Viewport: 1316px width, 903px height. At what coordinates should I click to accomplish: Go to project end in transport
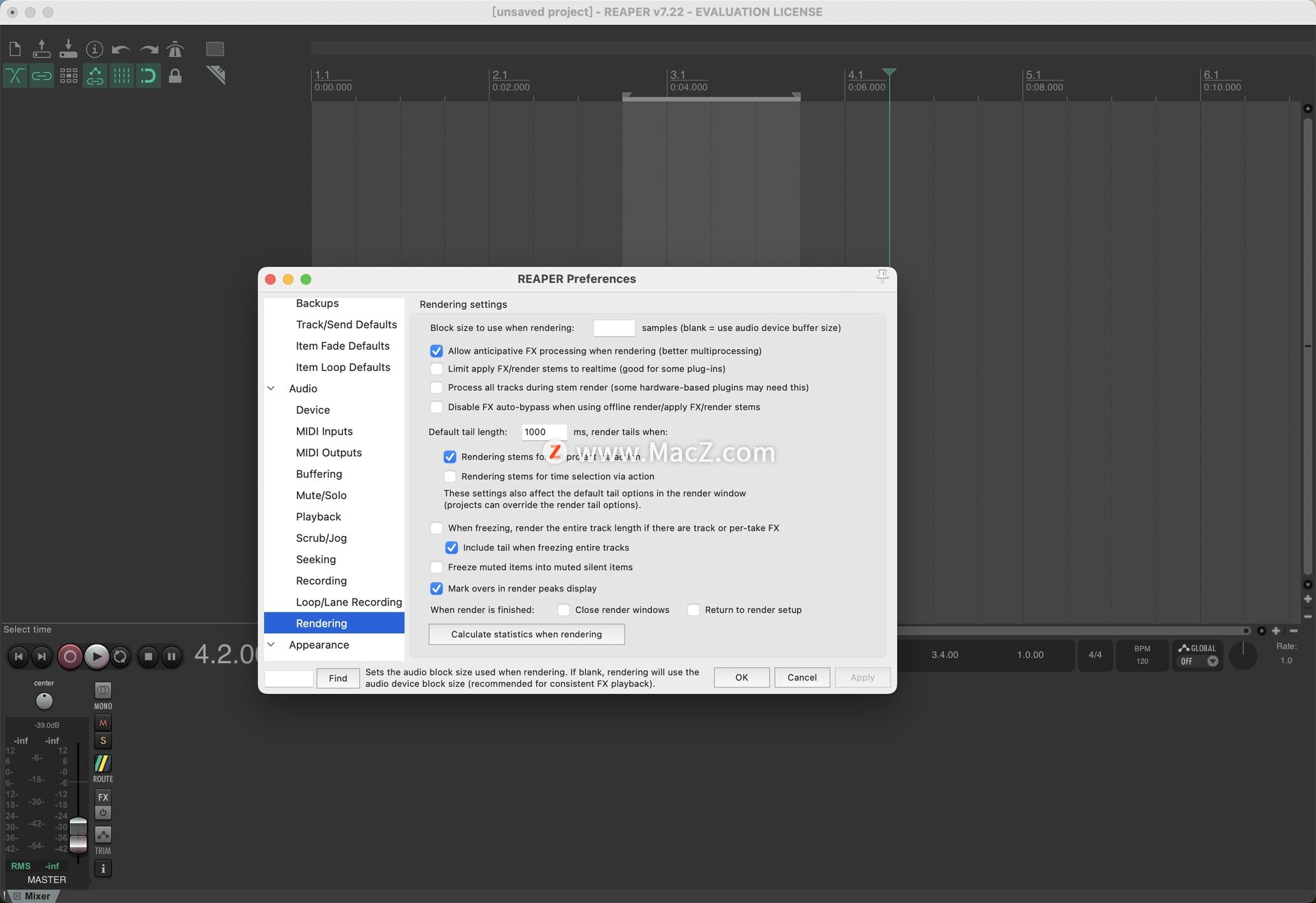click(42, 656)
